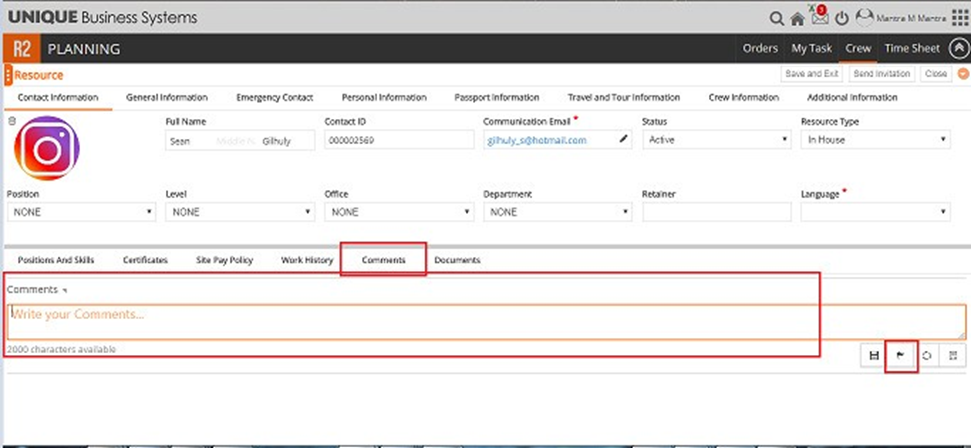Open the Documents sub-tab
The width and height of the screenshot is (971, 448).
pyautogui.click(x=457, y=260)
